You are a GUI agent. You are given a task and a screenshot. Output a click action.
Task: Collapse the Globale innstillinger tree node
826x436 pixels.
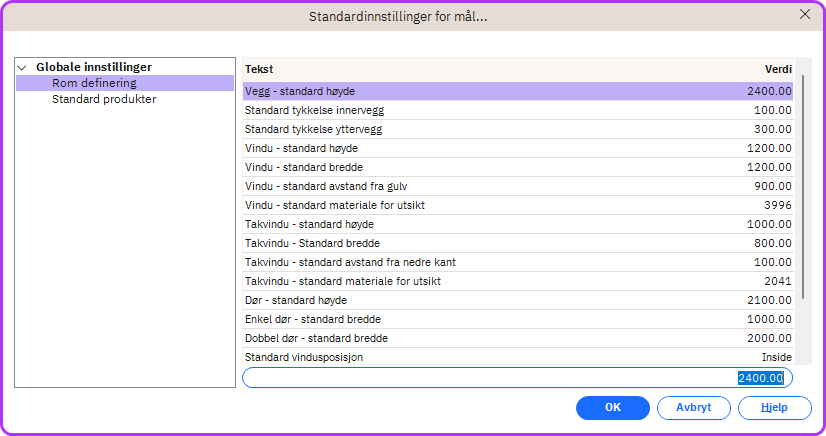[22, 67]
